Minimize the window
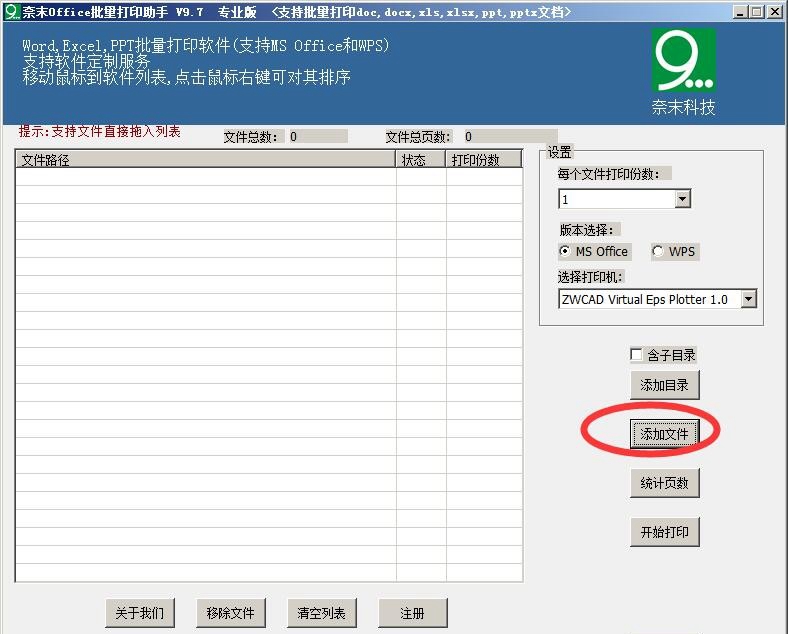The height and width of the screenshot is (634, 788). click(739, 12)
